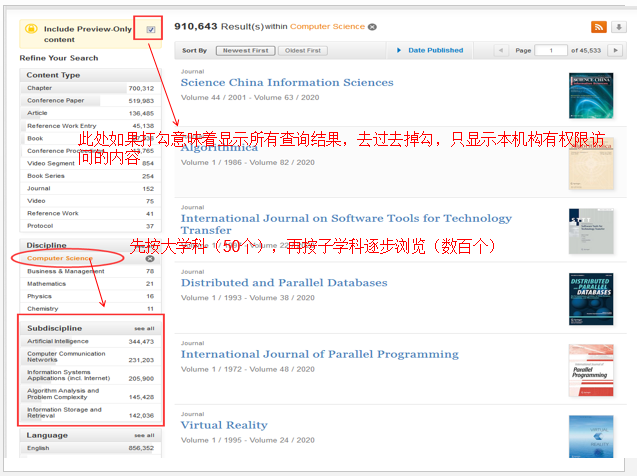Screen dimensions: 637x476
Task: Click the download results arrow icon
Action: click(619, 27)
